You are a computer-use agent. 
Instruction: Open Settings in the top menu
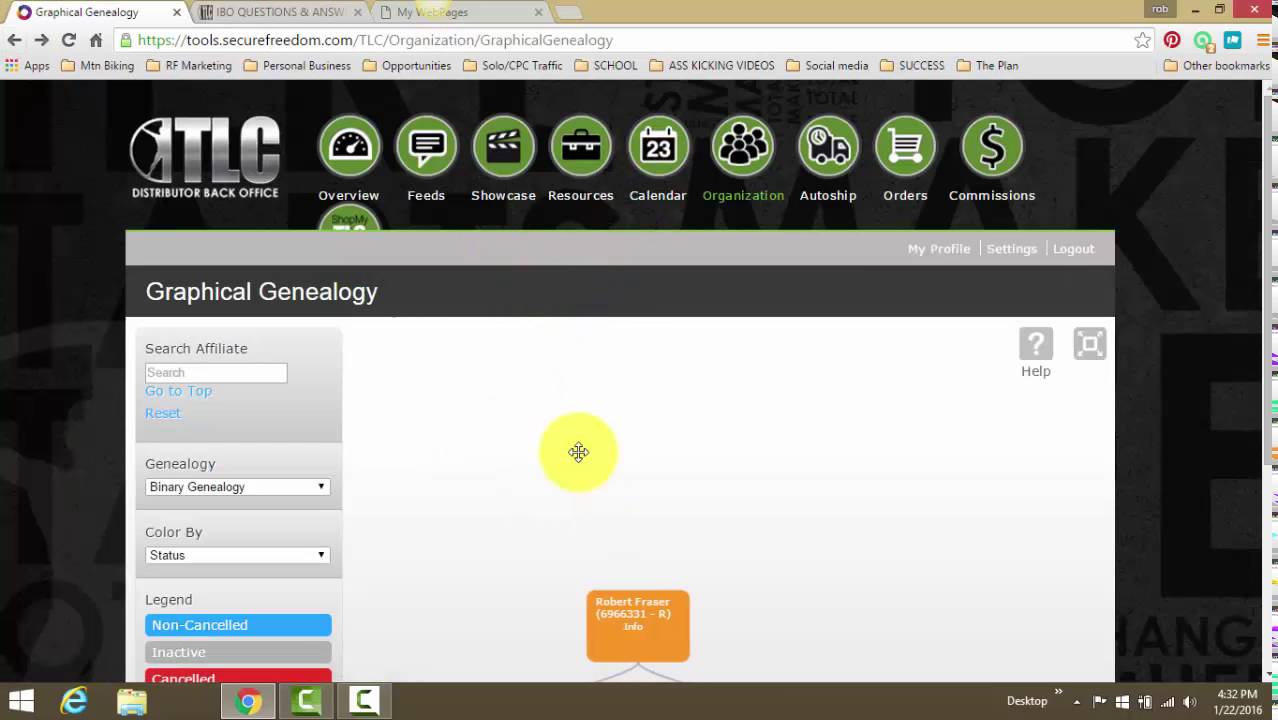tap(1011, 249)
